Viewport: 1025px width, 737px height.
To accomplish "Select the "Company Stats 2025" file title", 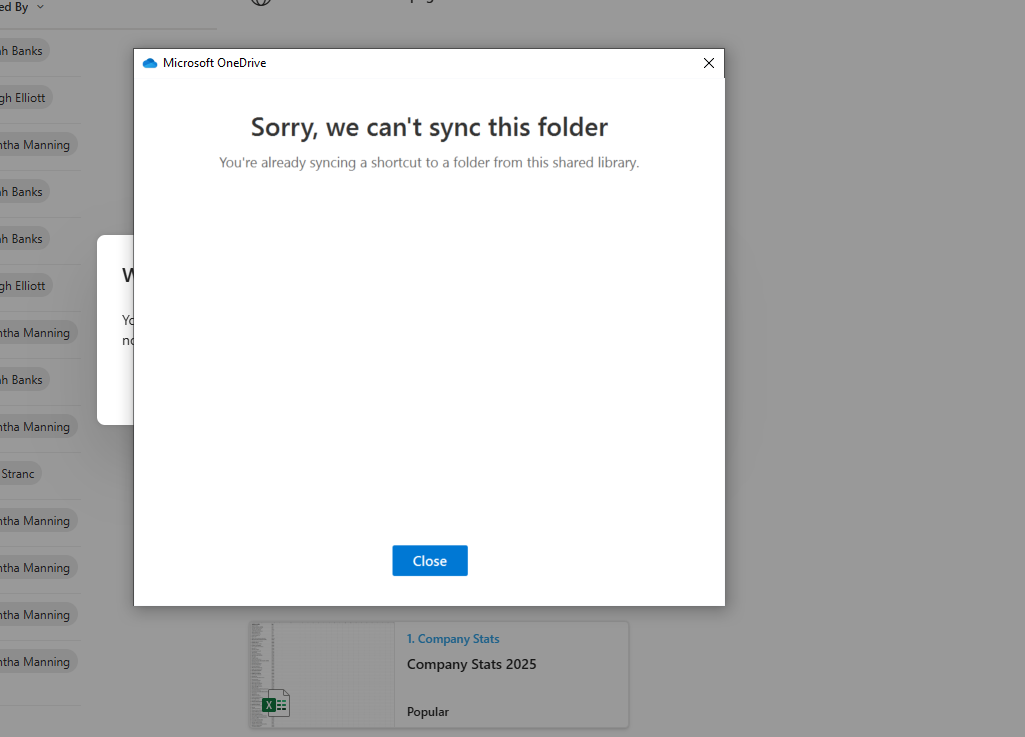I will pos(471,664).
